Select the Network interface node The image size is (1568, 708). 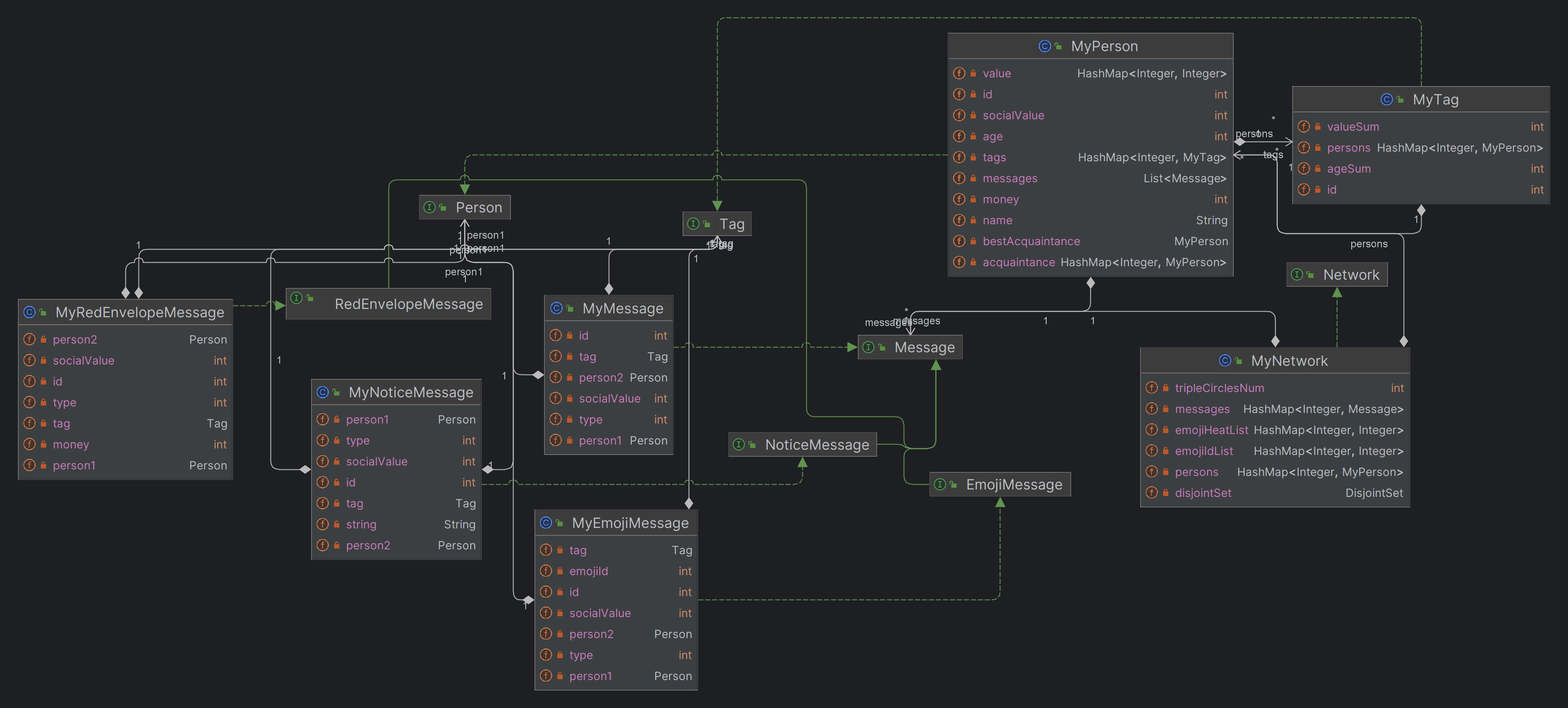click(1337, 274)
